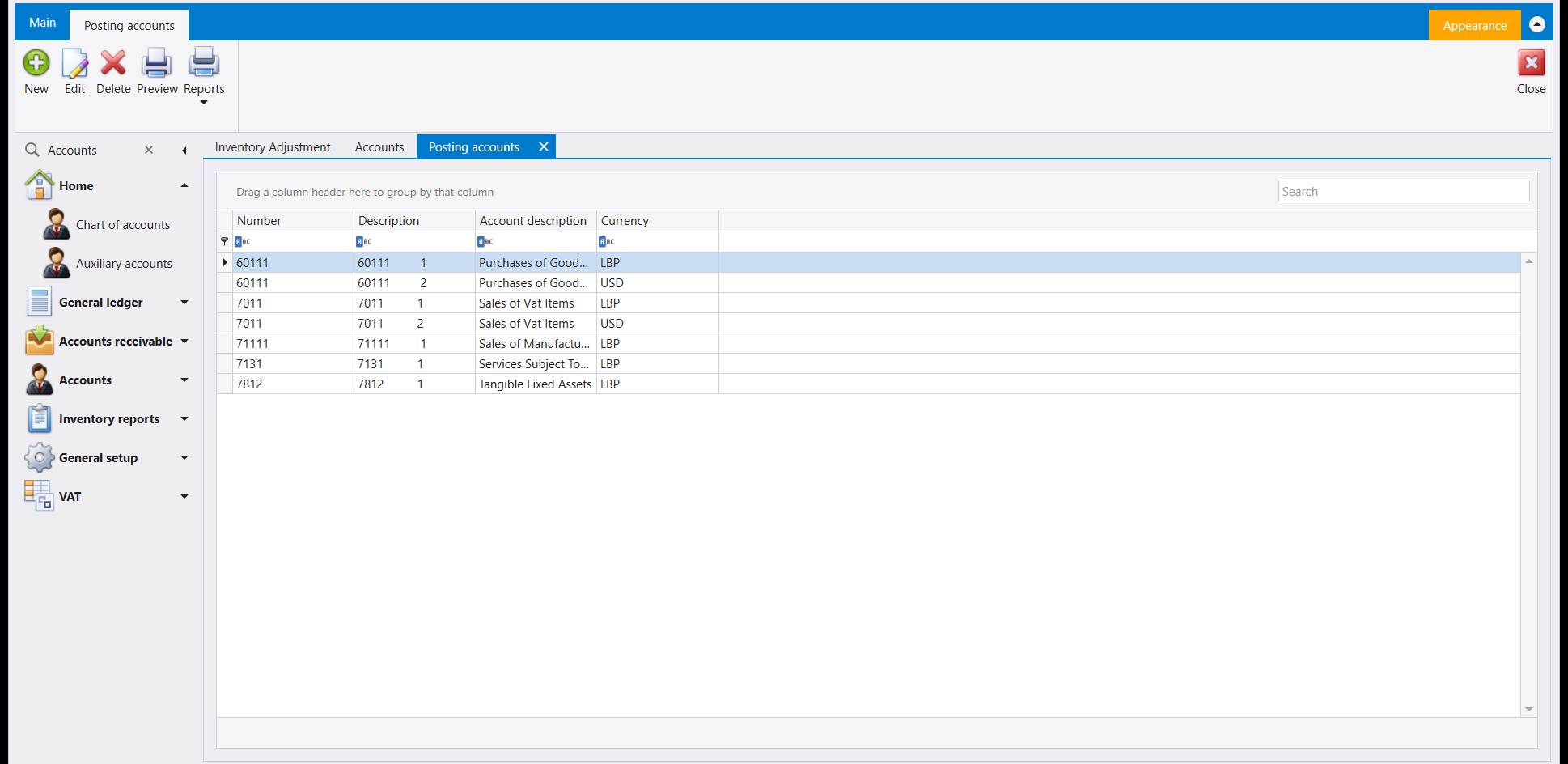Click the grid Search input field

pyautogui.click(x=1404, y=191)
